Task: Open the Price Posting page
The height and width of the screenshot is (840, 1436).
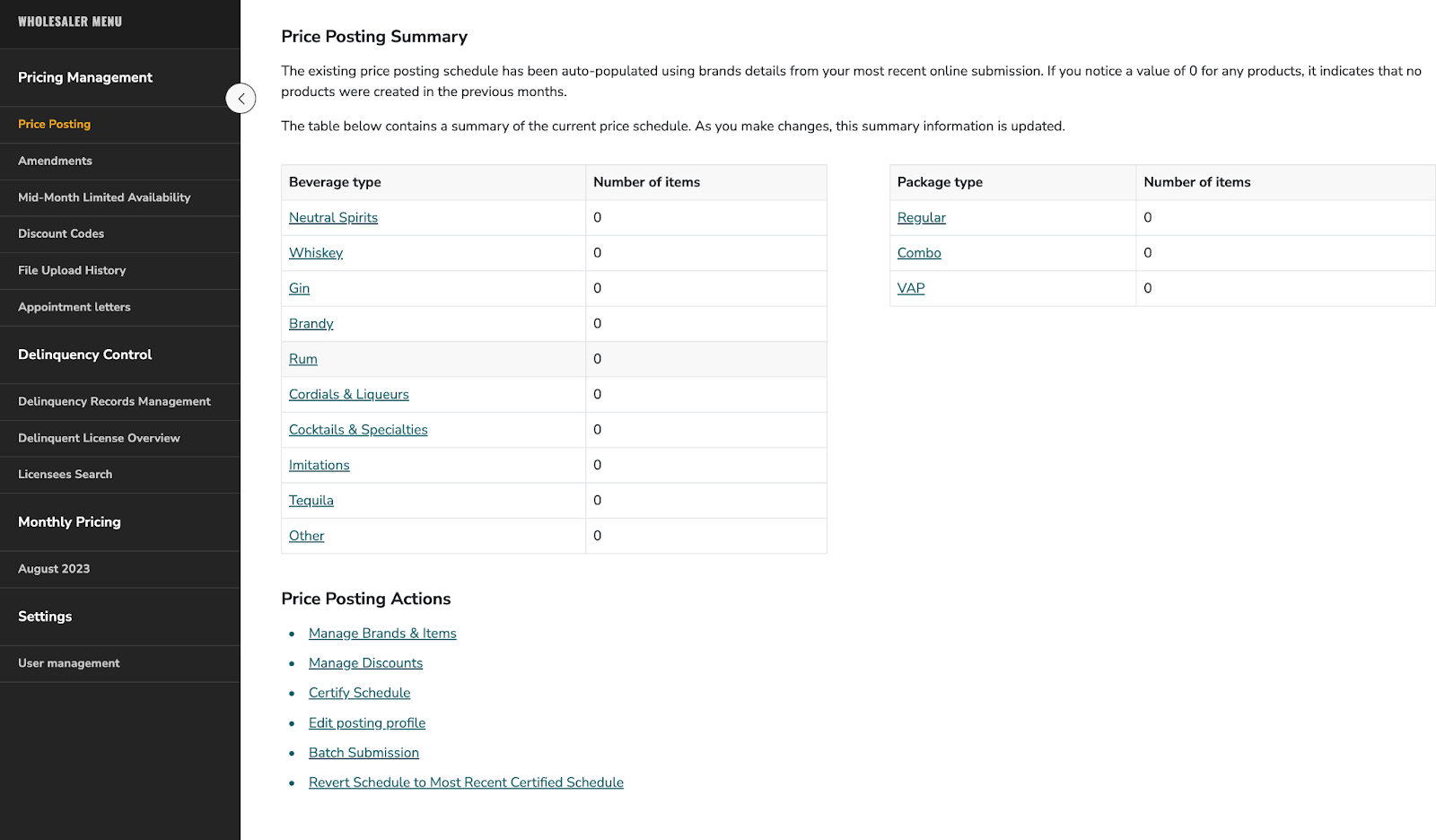Action: [x=54, y=124]
